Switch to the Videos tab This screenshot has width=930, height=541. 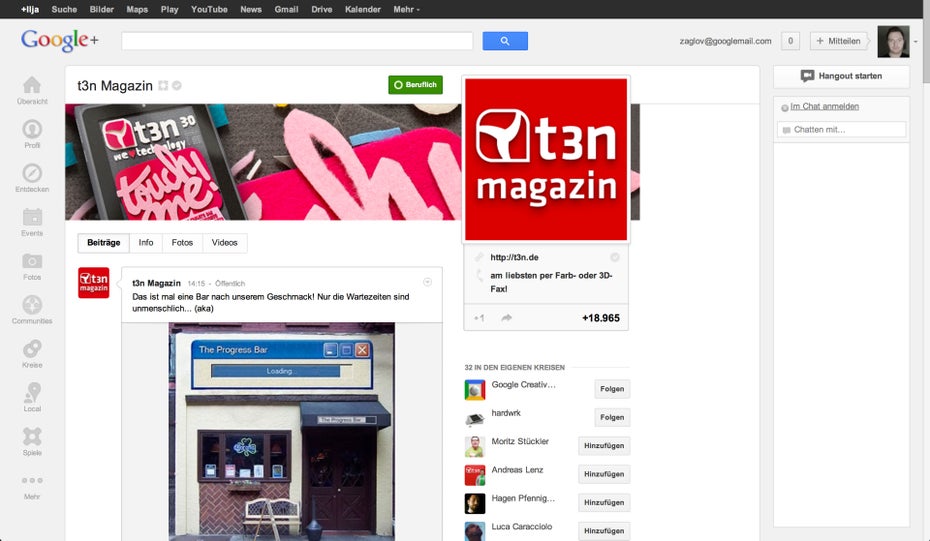[x=224, y=243]
